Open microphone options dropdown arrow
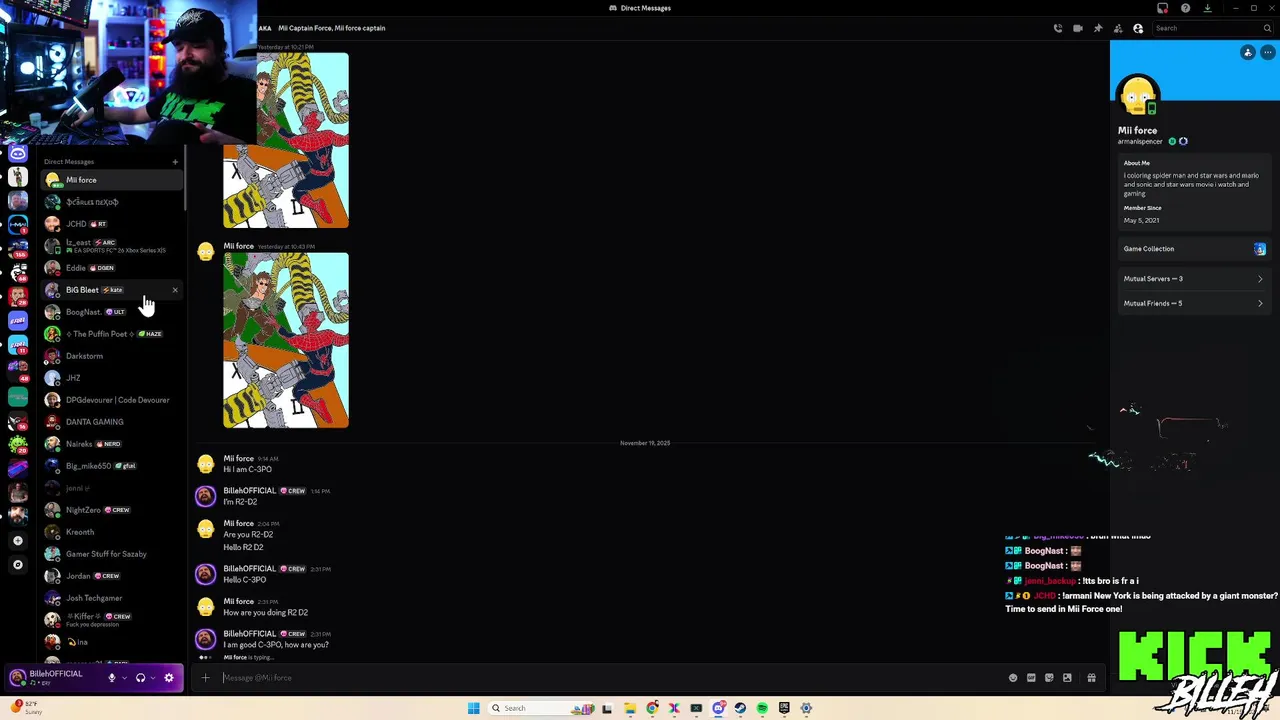 click(x=124, y=678)
